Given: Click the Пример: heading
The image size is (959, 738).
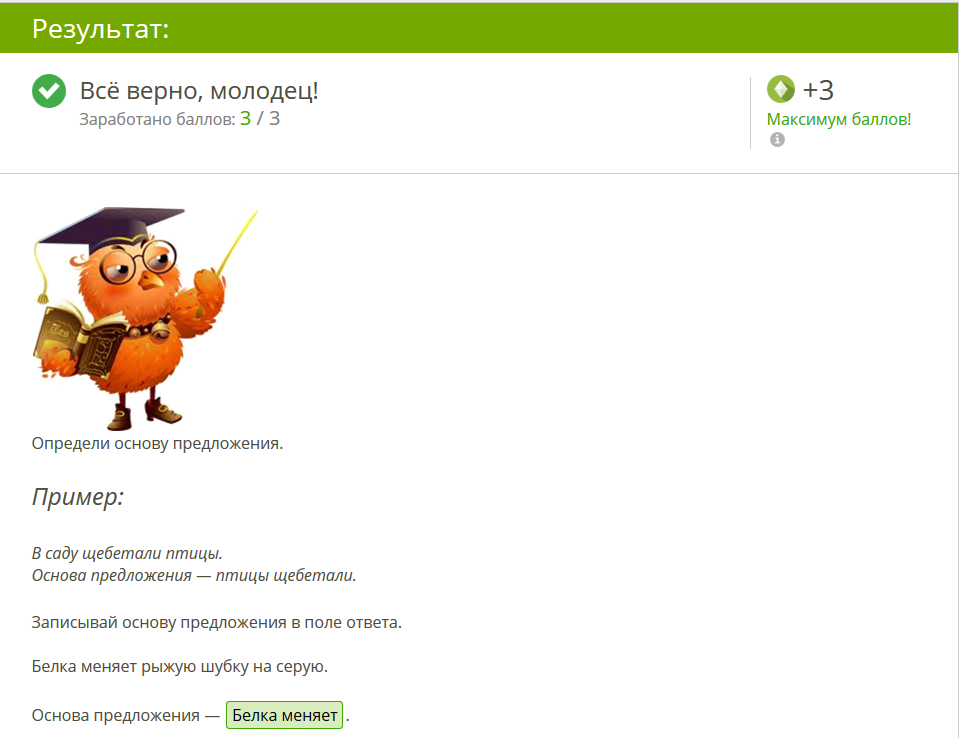Looking at the screenshot, I should pos(78,496).
